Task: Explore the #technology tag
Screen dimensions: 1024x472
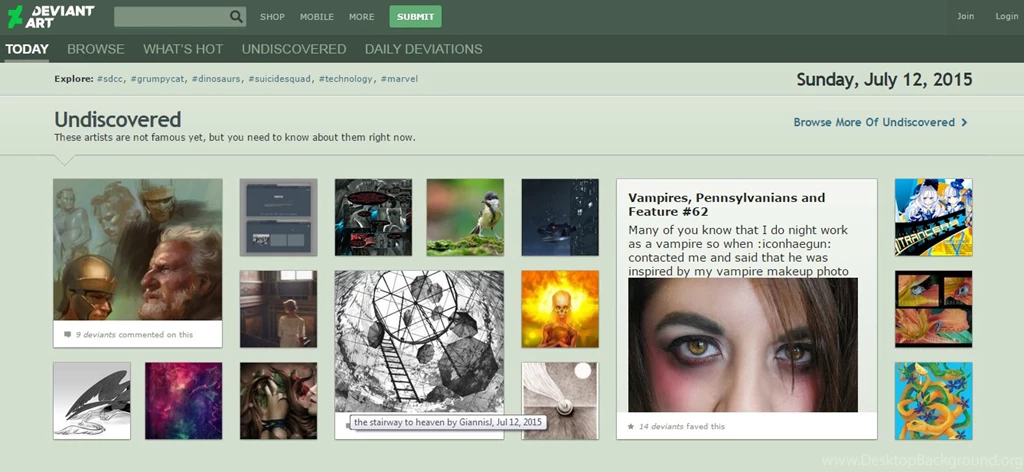Action: [347, 79]
